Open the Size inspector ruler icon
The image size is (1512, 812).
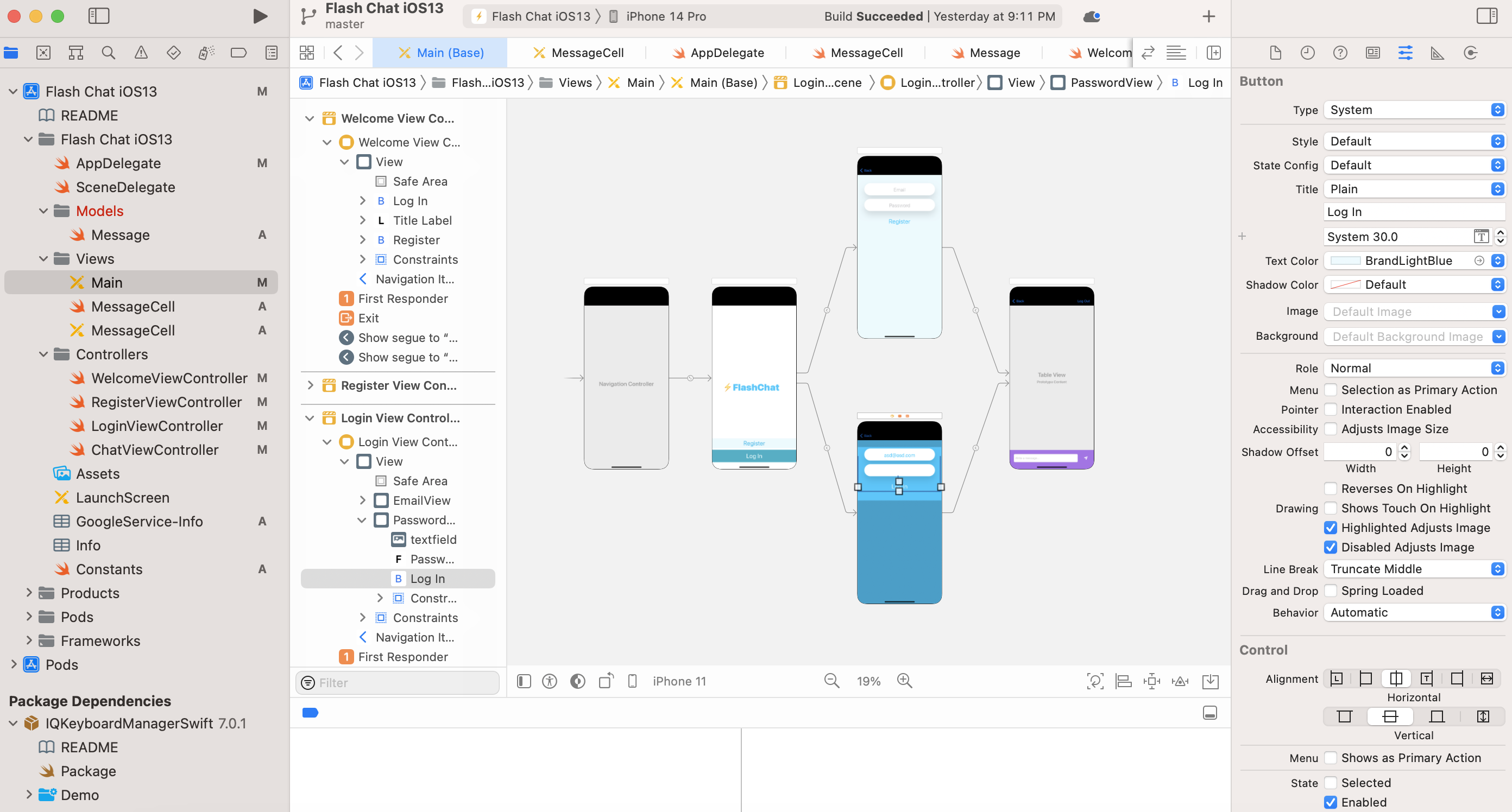click(1438, 53)
